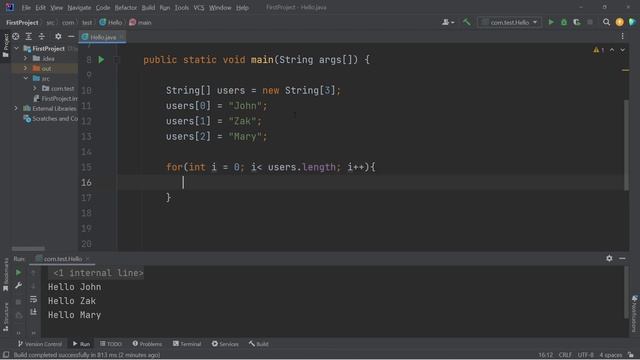
Task: Click JetBrains toolbox icon at top right
Action: click(x=633, y=22)
